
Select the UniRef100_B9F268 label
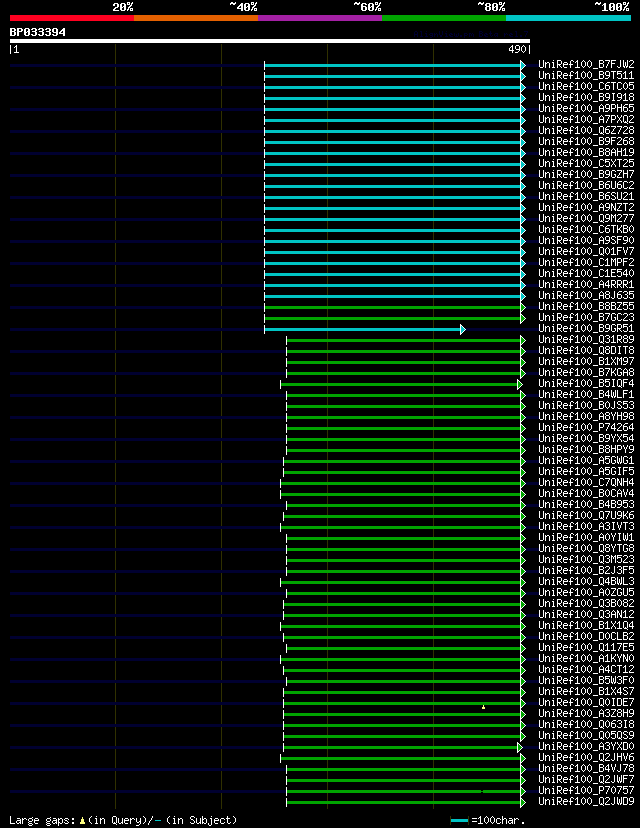point(586,142)
